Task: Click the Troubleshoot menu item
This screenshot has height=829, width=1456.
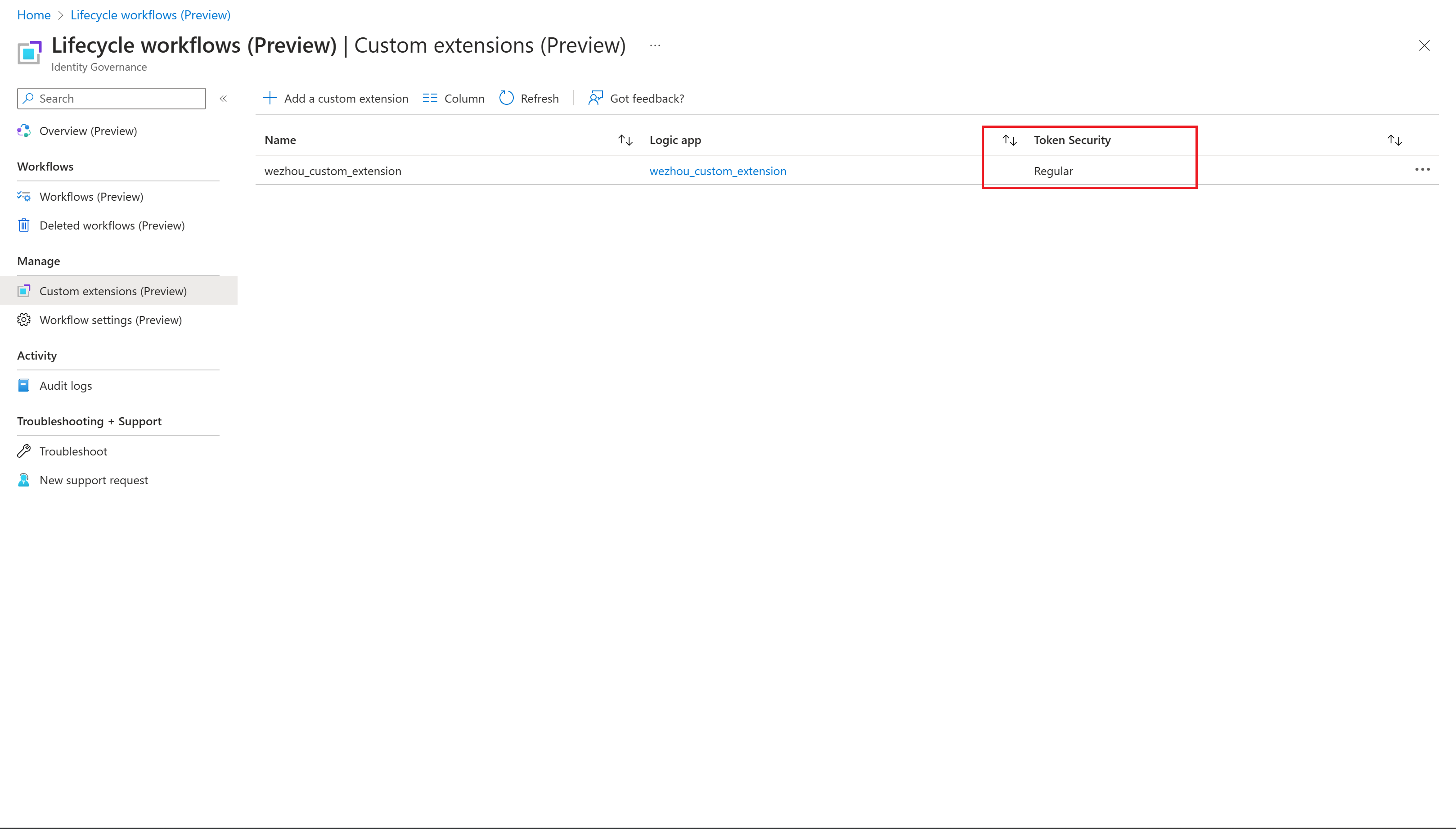Action: click(73, 451)
